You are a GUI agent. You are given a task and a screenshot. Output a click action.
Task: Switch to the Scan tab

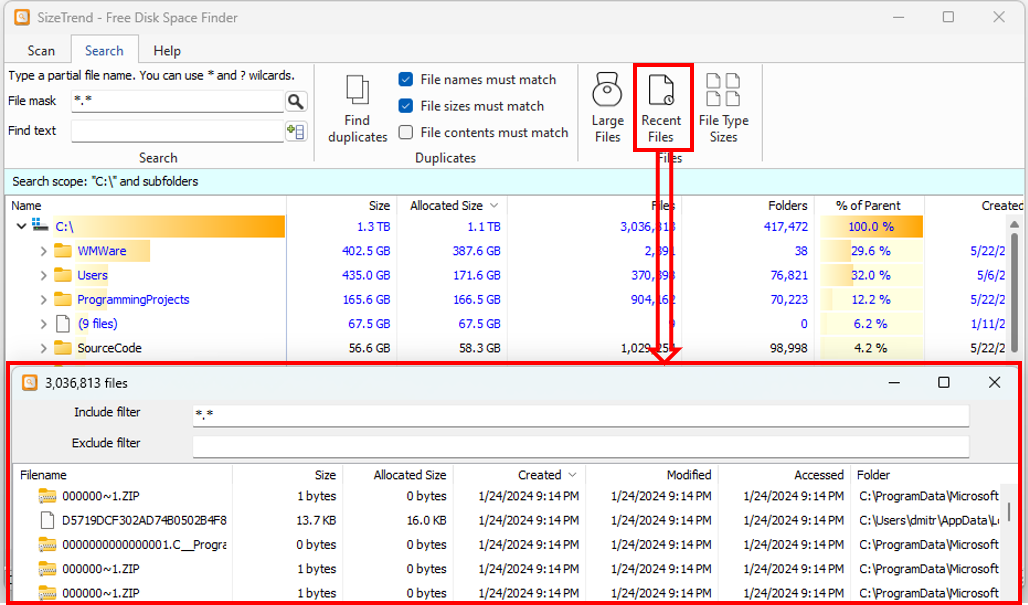point(41,50)
